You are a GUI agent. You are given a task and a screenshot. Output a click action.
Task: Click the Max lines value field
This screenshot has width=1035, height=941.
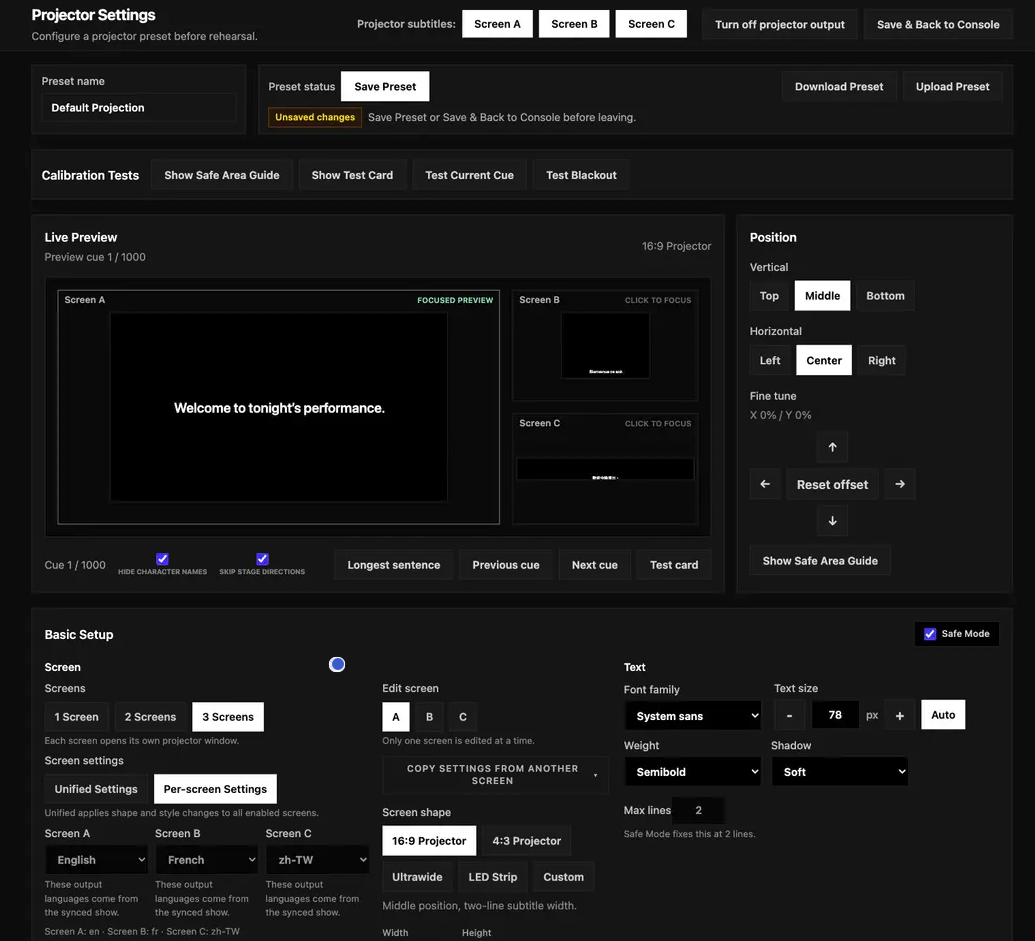698,810
